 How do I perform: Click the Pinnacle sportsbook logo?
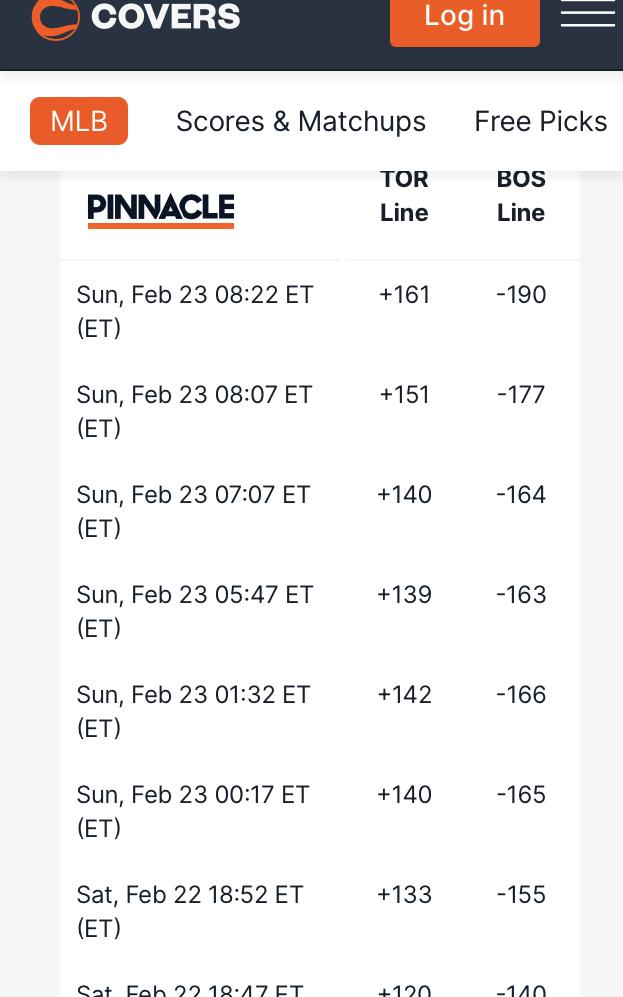[161, 210]
